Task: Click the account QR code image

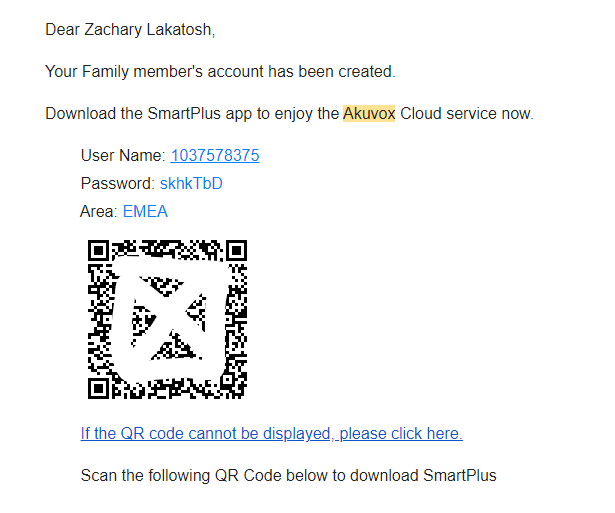Action: click(x=167, y=319)
